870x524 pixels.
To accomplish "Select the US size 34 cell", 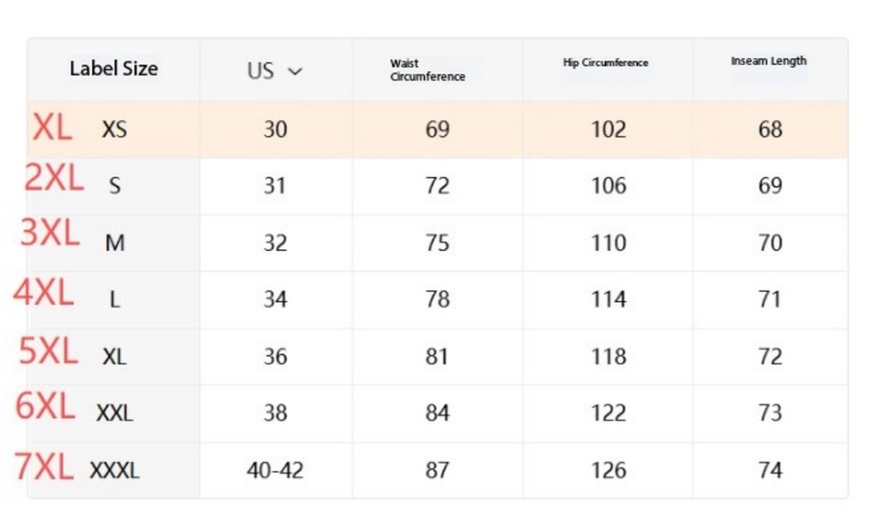I will click(275, 299).
